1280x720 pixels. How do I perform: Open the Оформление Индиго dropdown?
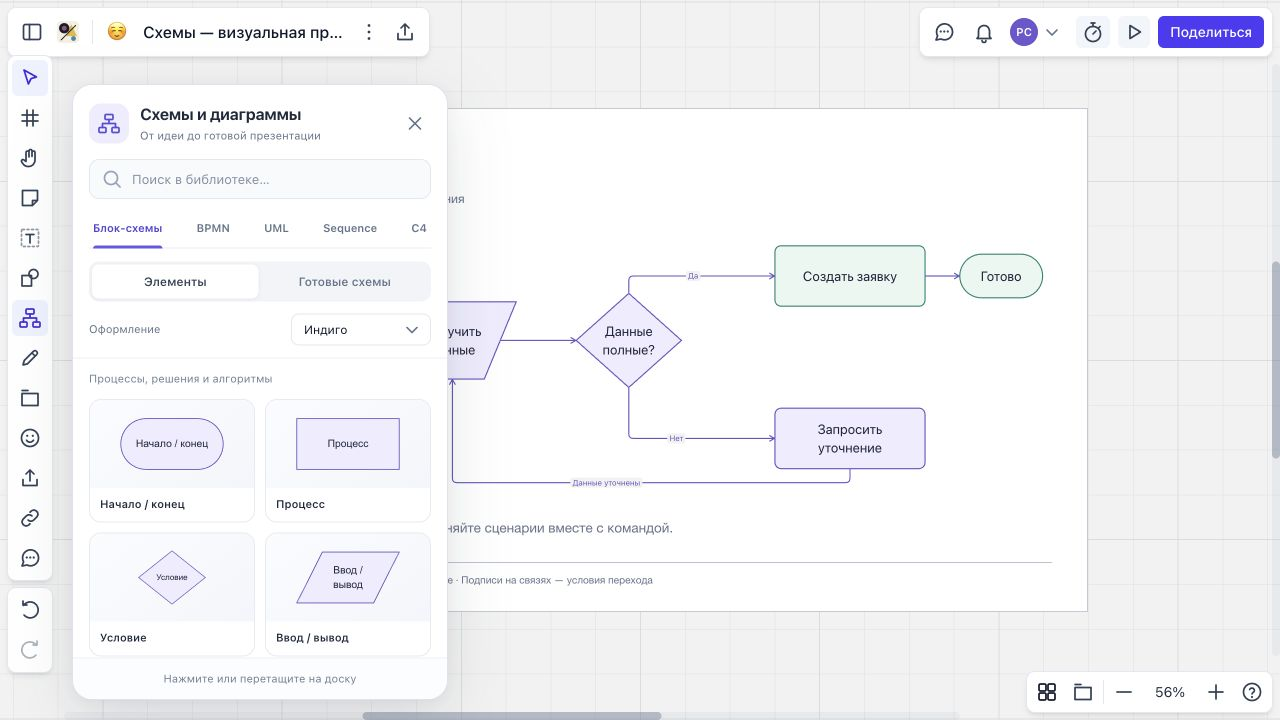(x=361, y=329)
